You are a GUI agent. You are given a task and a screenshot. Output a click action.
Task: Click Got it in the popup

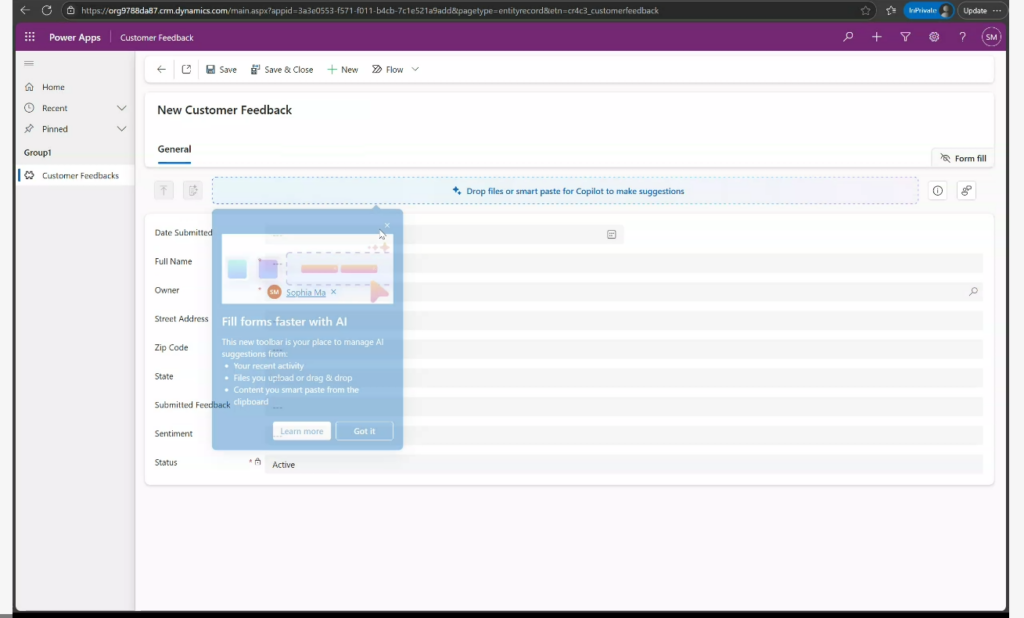click(364, 431)
